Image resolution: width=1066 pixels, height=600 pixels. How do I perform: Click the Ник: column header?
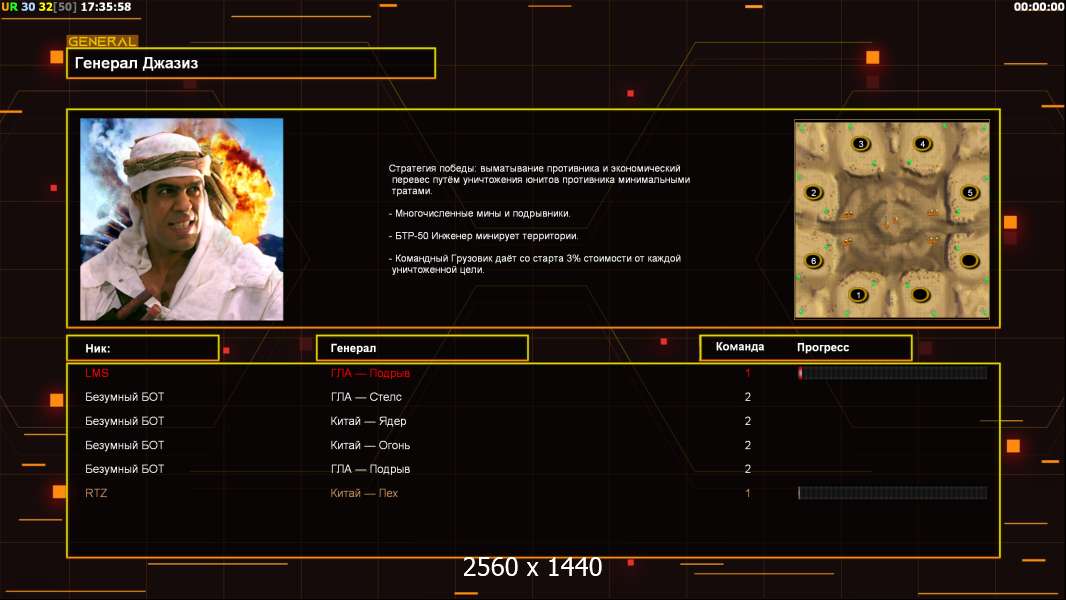[x=142, y=348]
